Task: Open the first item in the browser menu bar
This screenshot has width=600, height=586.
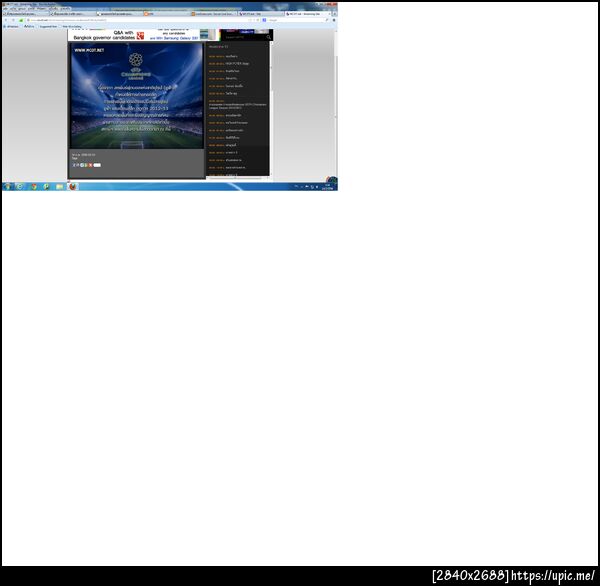Action: point(5,8)
